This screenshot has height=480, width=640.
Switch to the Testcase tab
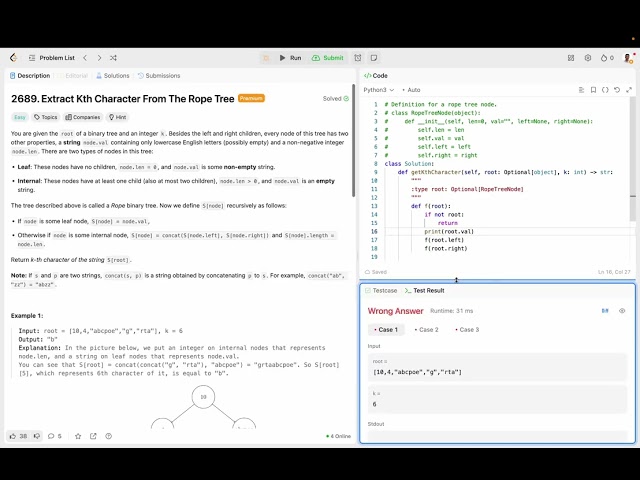pos(381,290)
